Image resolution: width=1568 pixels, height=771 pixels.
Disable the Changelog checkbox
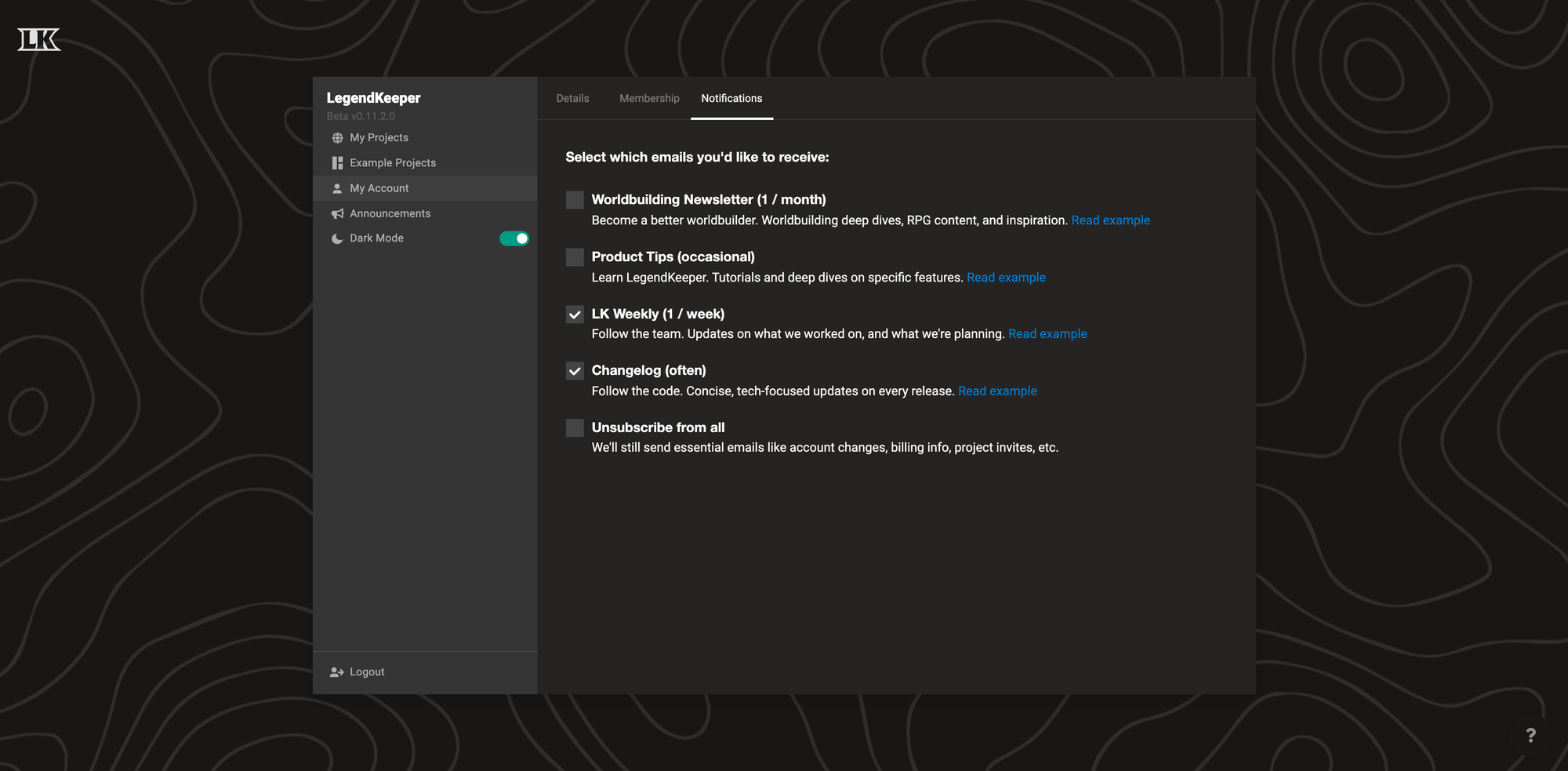[575, 371]
